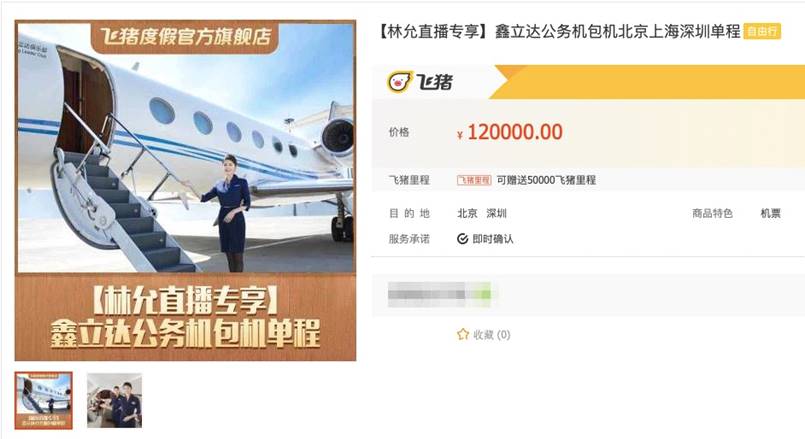
Task: Click the product title 鑫立达公务机包机
Action: tap(557, 31)
